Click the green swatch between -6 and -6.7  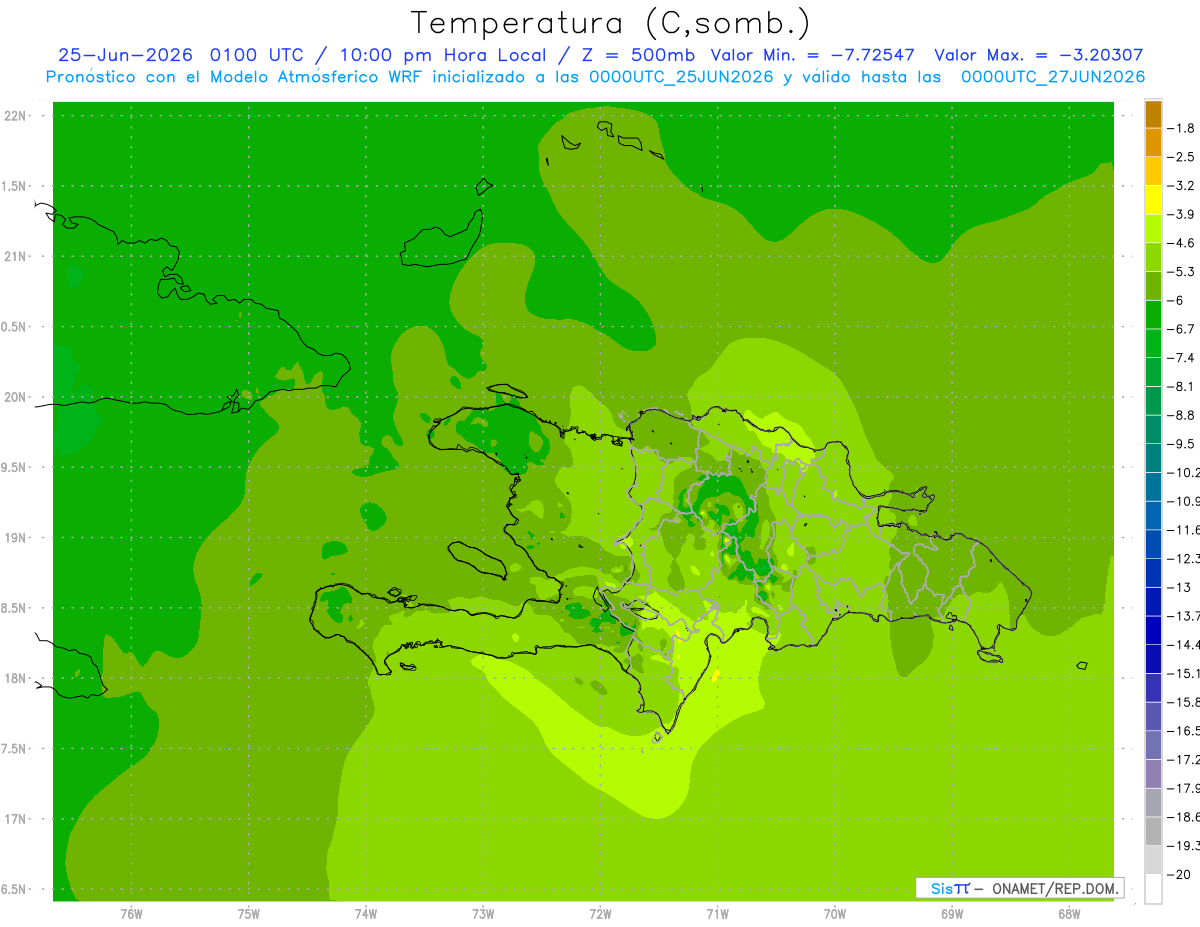pyautogui.click(x=1153, y=315)
